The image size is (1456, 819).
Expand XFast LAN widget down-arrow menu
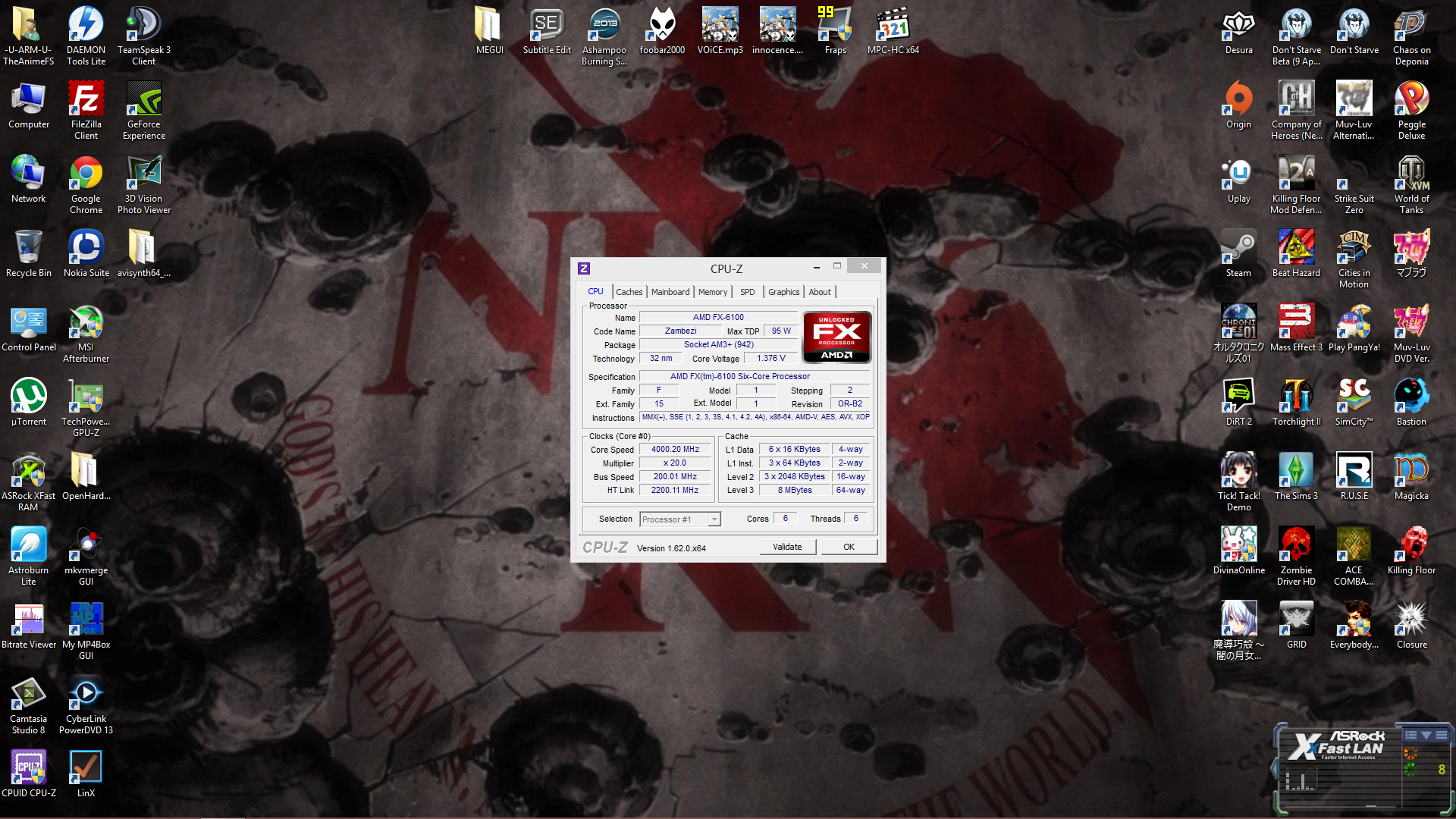[x=1426, y=735]
